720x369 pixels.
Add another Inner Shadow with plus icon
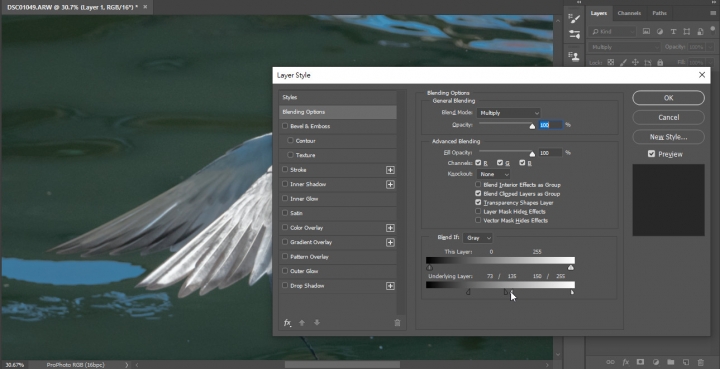point(390,184)
